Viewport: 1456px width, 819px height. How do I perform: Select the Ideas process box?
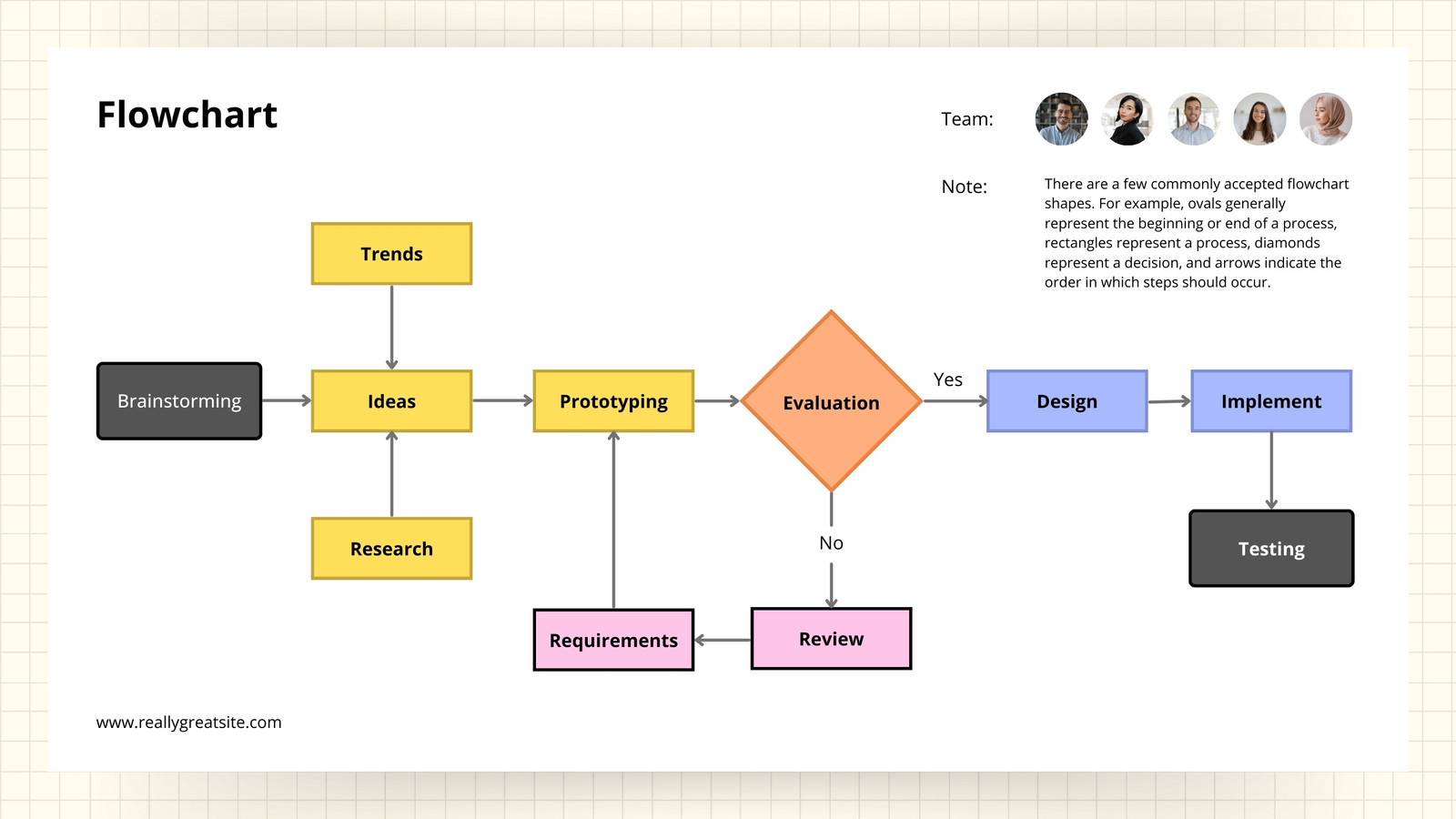tap(391, 401)
